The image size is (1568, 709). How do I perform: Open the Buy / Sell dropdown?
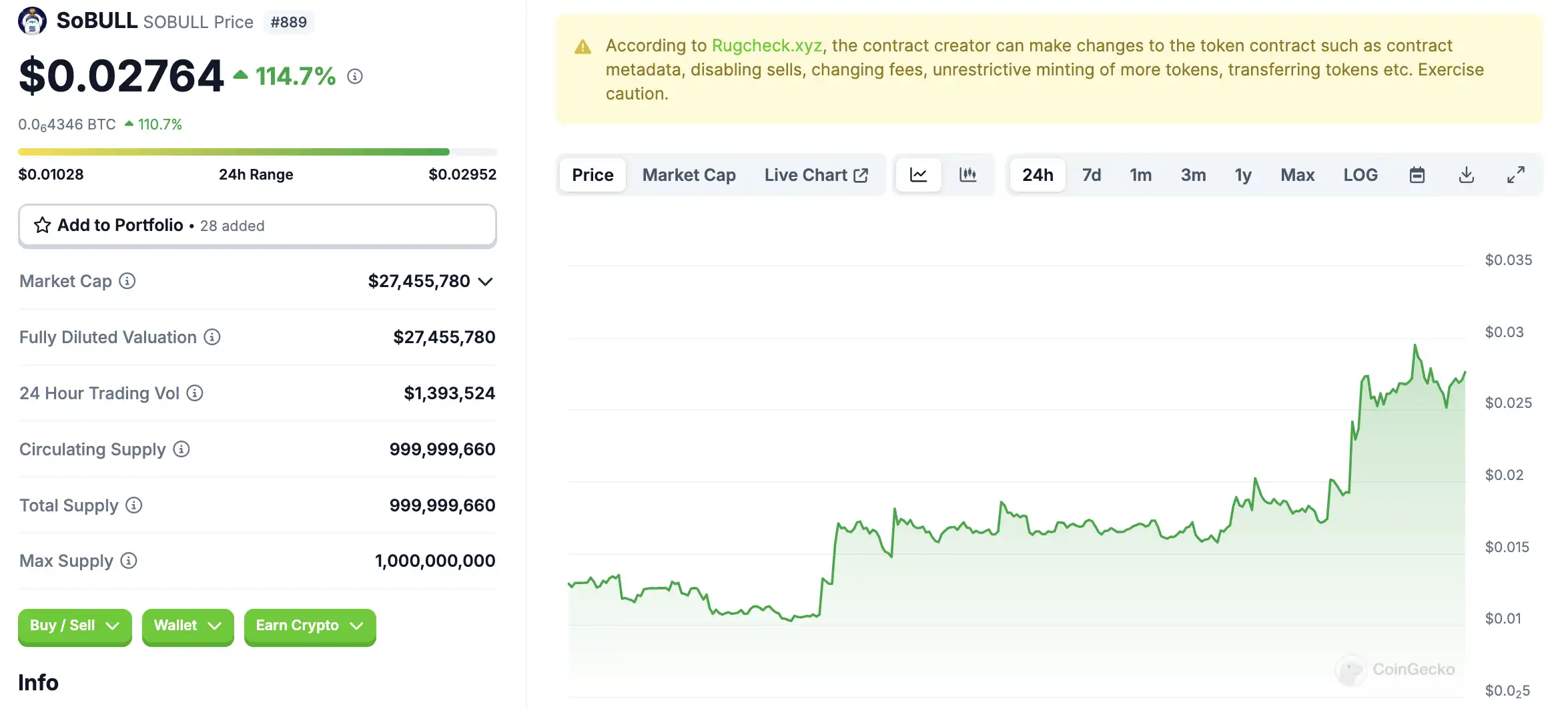click(75, 626)
